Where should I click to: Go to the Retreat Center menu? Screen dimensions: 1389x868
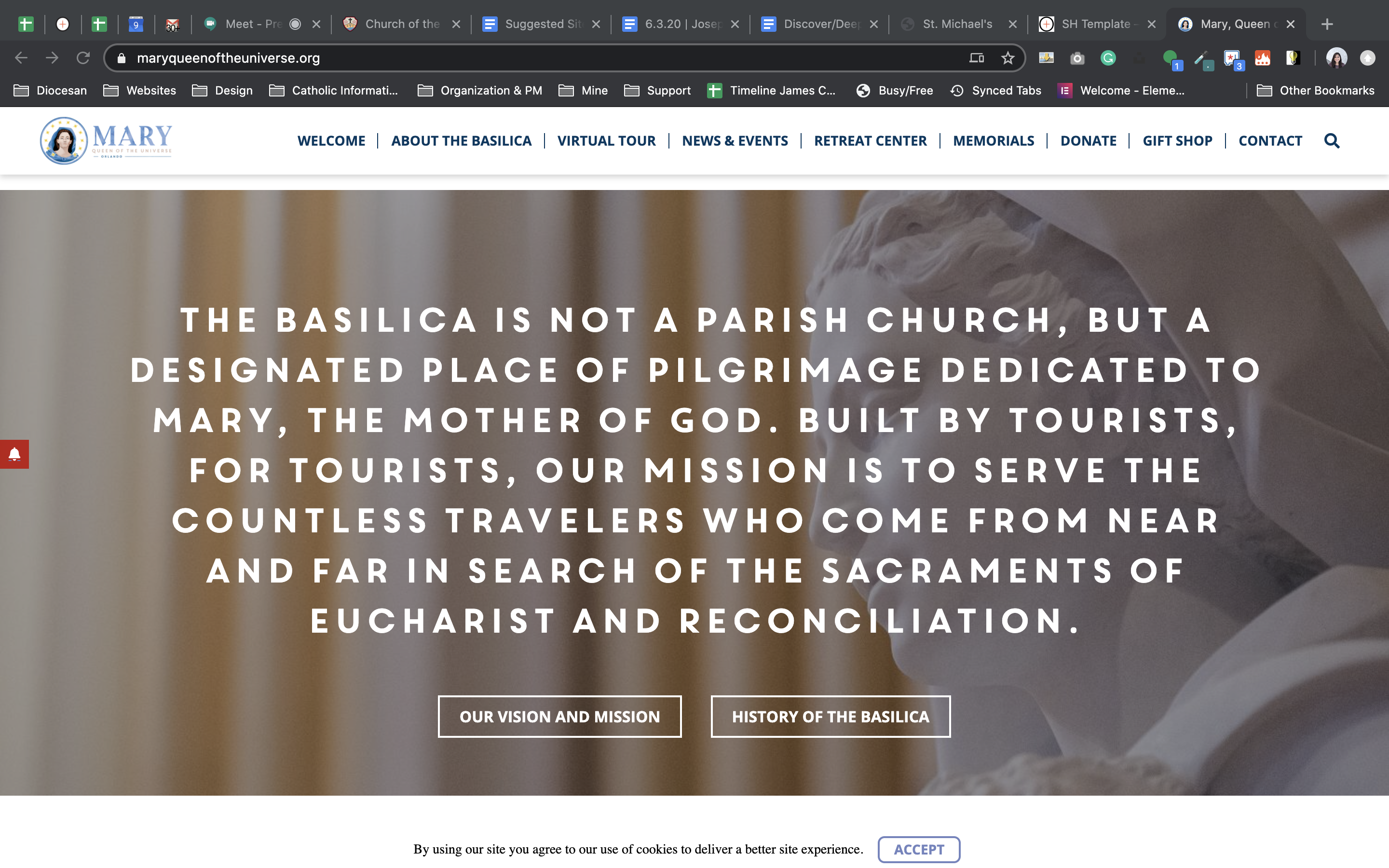pos(870,141)
